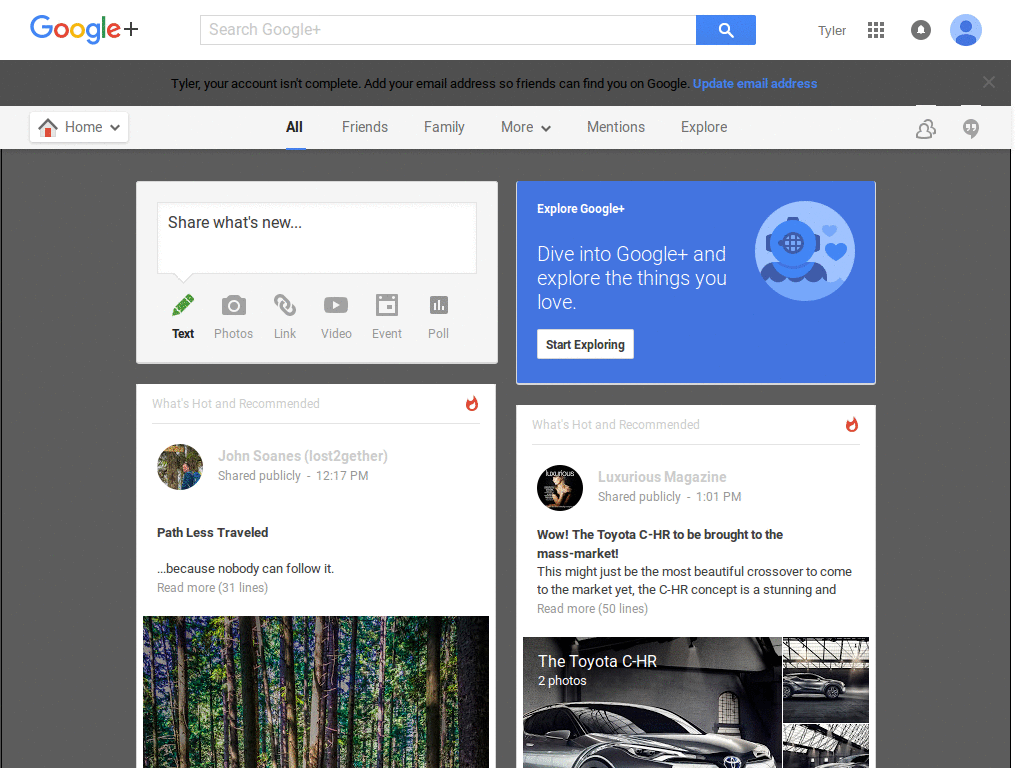
Task: Click the house icon in Home menu
Action: 48,127
